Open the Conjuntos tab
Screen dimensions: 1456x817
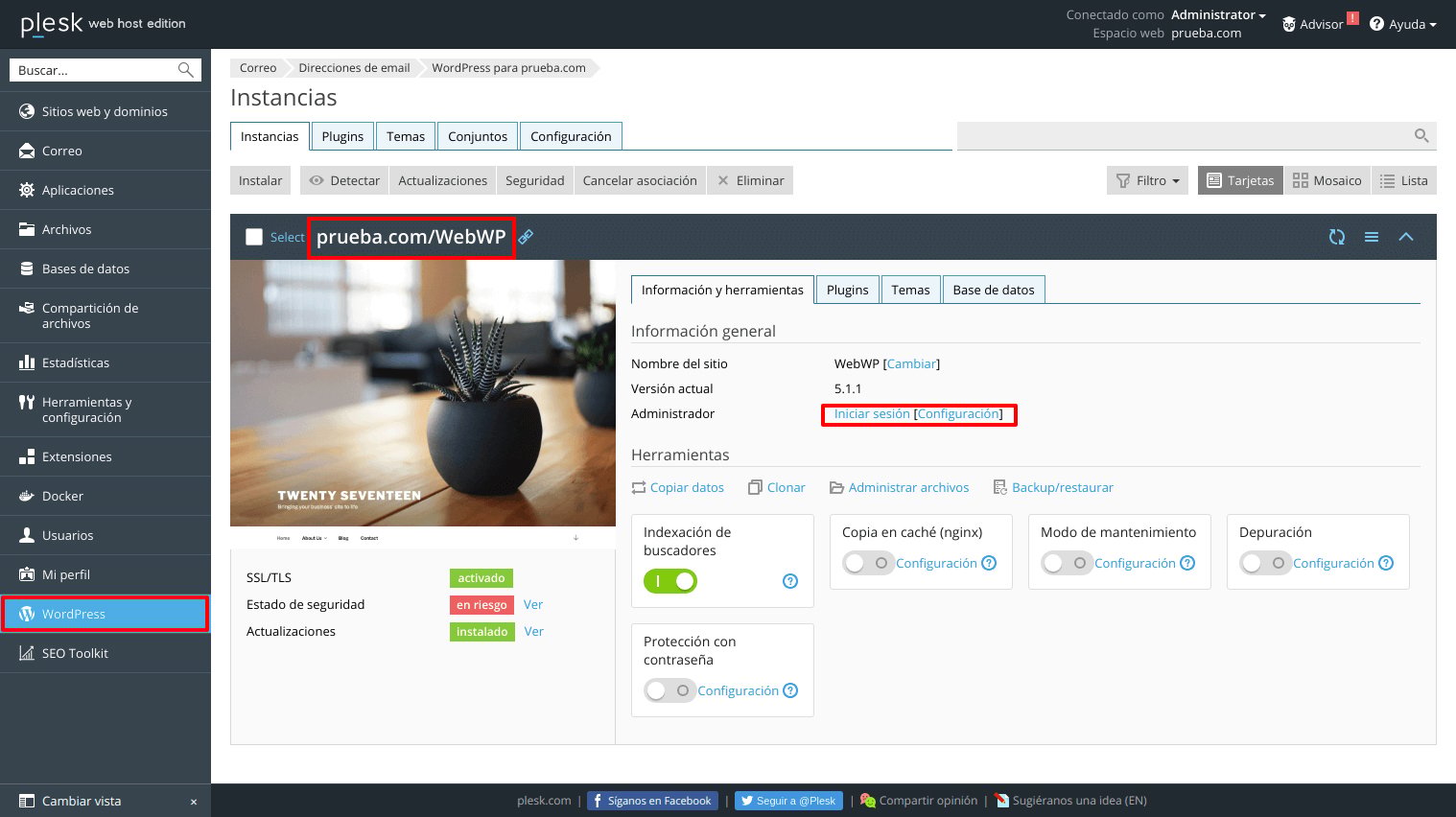[478, 136]
